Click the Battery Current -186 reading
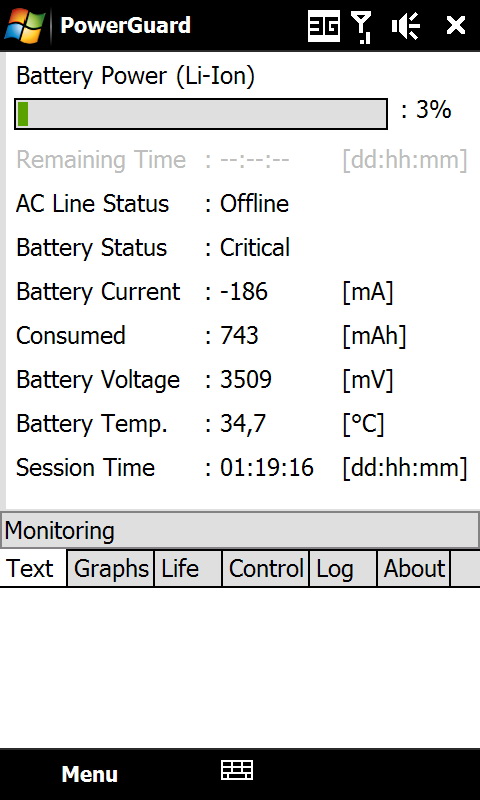 pyautogui.click(x=244, y=292)
